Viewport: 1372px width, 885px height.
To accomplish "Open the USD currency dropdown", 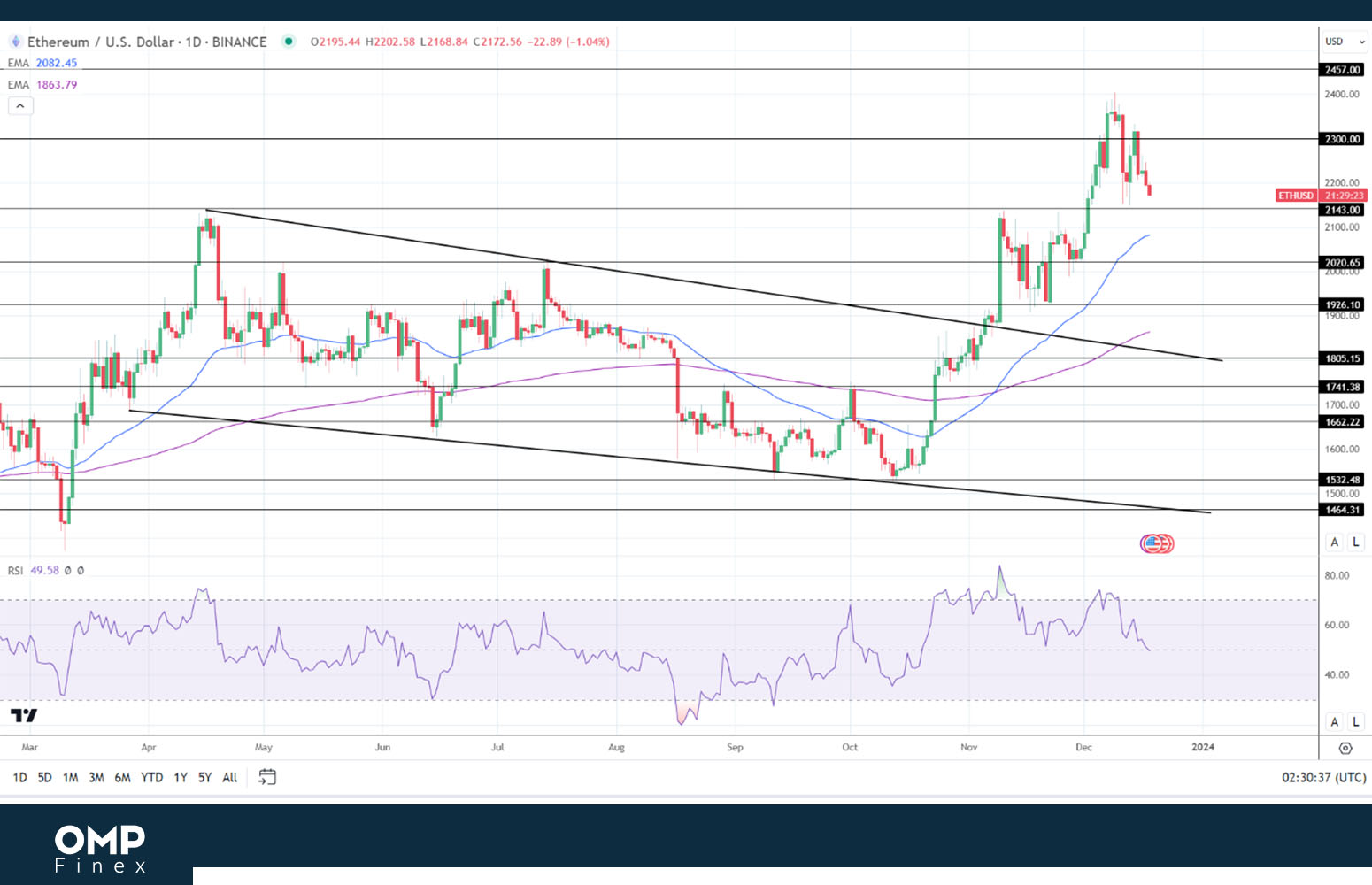I will click(x=1345, y=42).
